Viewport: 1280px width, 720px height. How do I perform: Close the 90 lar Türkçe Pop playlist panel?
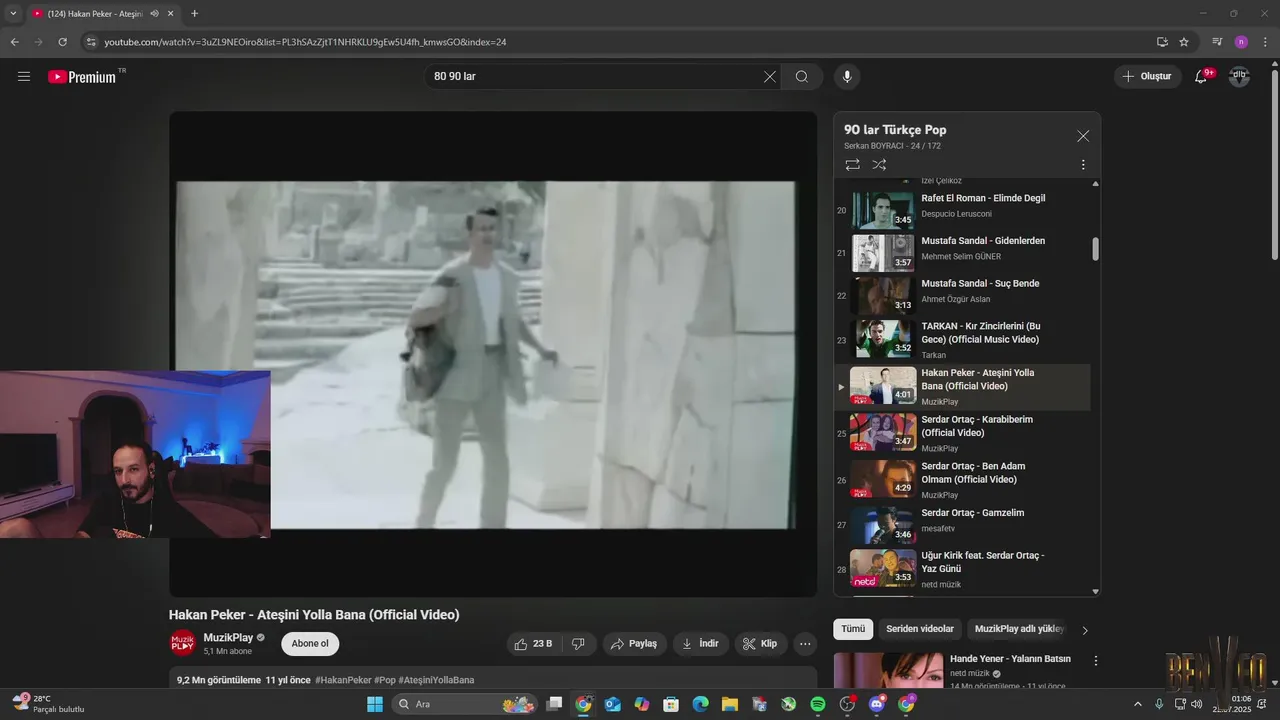[1083, 136]
